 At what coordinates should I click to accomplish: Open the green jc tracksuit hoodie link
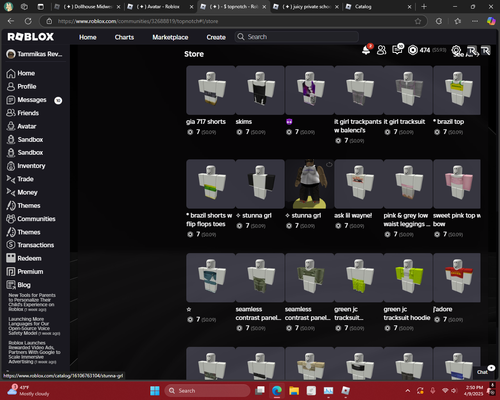coord(407,313)
